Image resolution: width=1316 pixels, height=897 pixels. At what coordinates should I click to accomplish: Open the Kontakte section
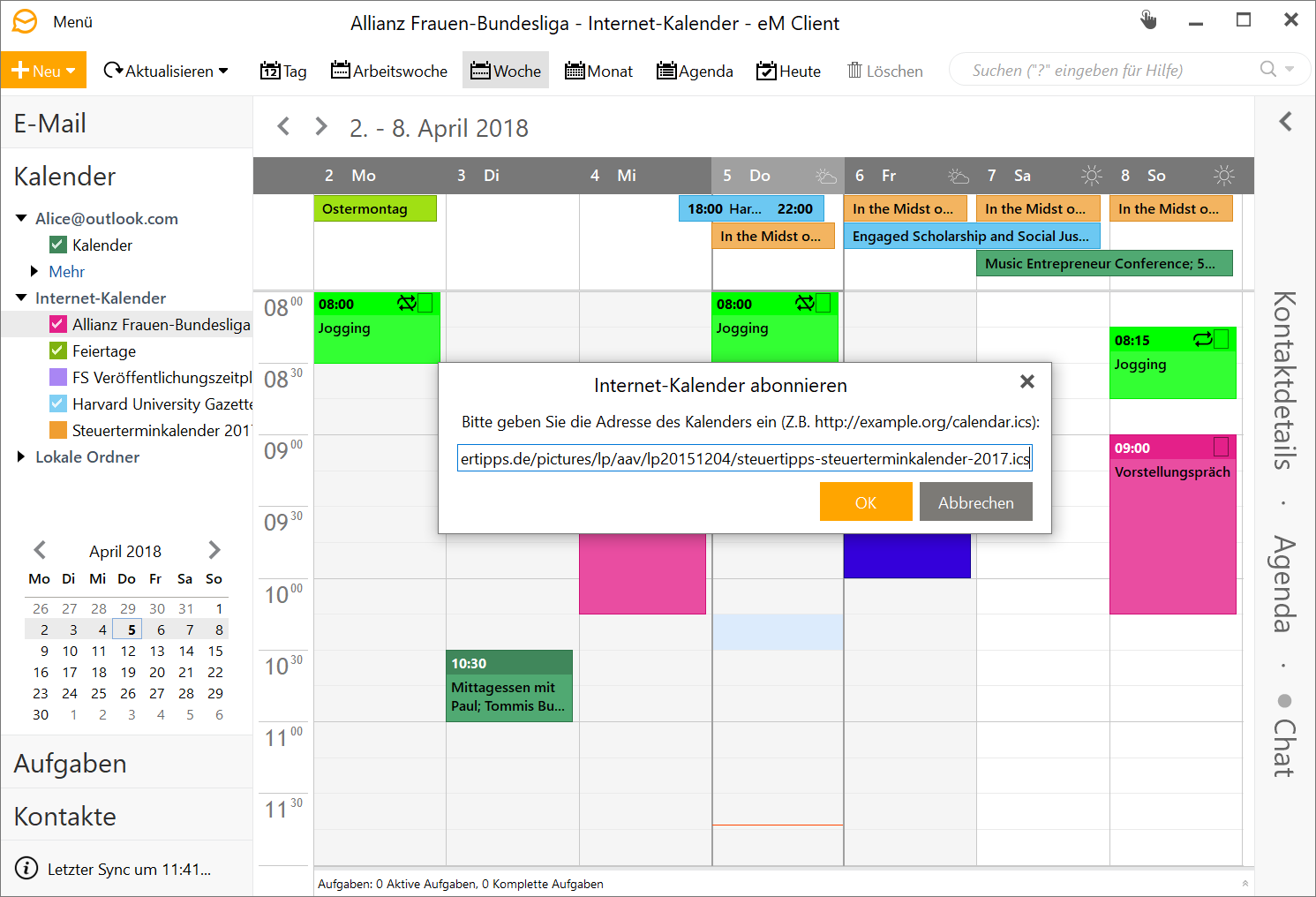click(126, 816)
